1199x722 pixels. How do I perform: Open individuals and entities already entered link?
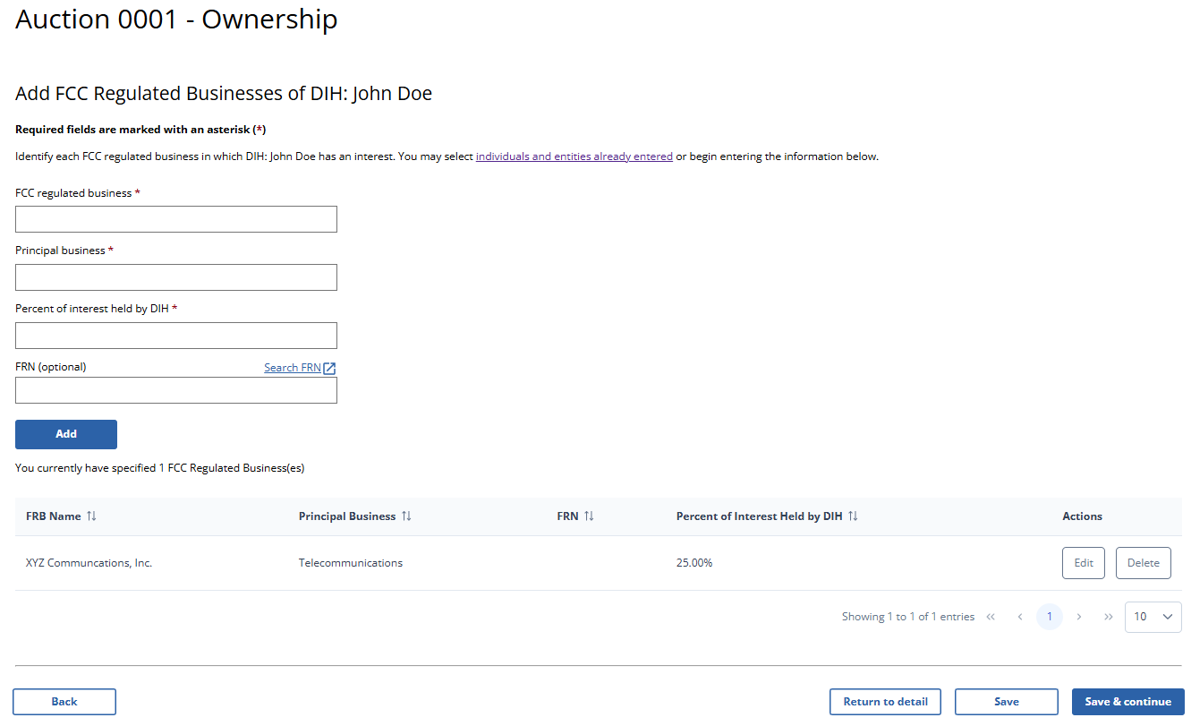point(574,157)
